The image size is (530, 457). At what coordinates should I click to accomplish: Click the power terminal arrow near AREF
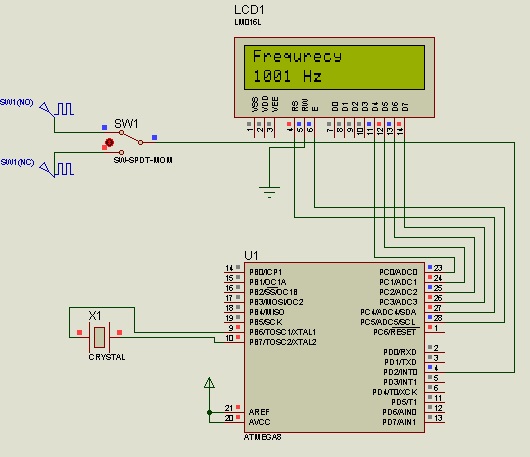pyautogui.click(x=209, y=383)
